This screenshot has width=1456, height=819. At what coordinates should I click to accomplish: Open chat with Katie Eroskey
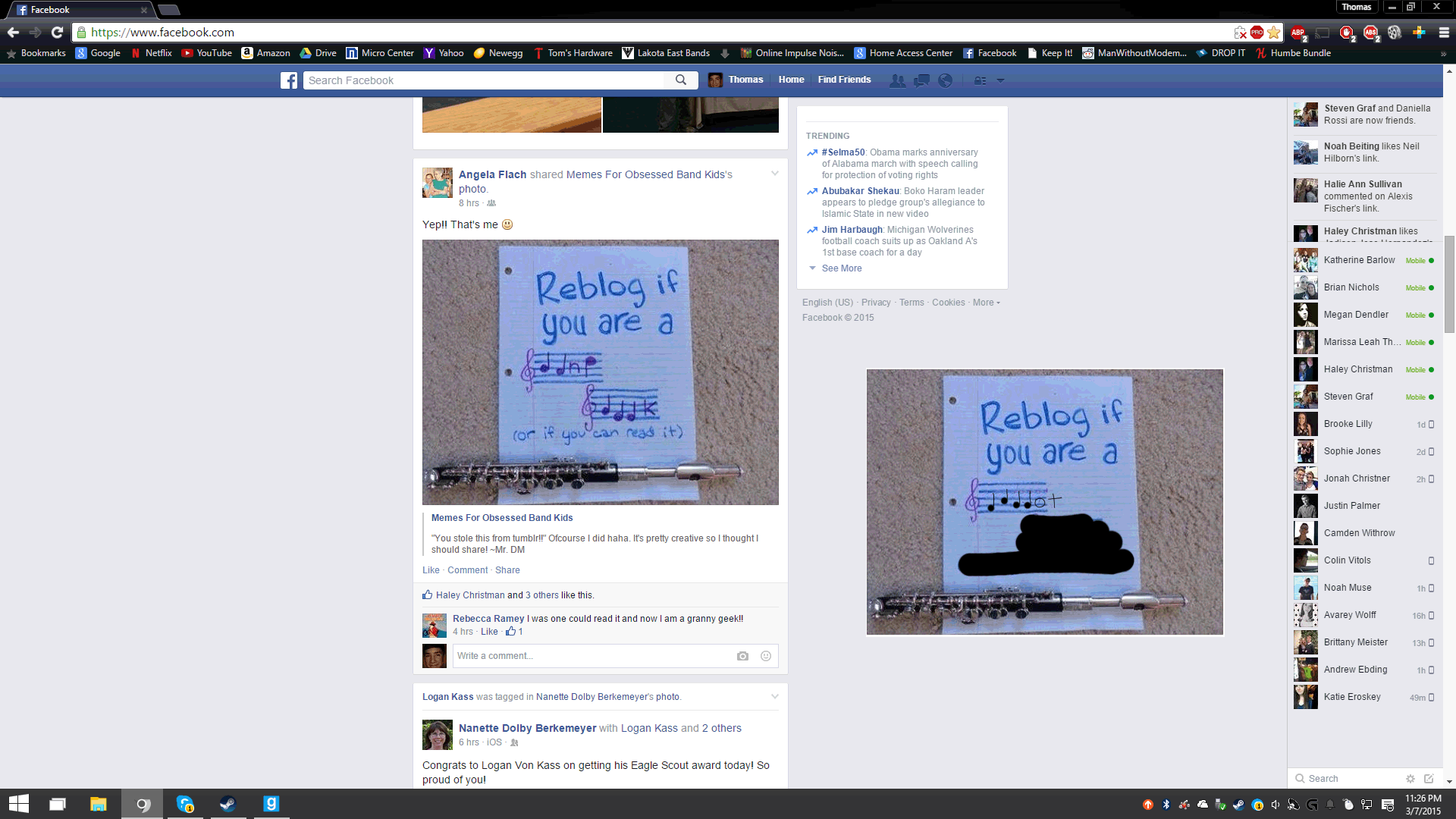click(1363, 697)
